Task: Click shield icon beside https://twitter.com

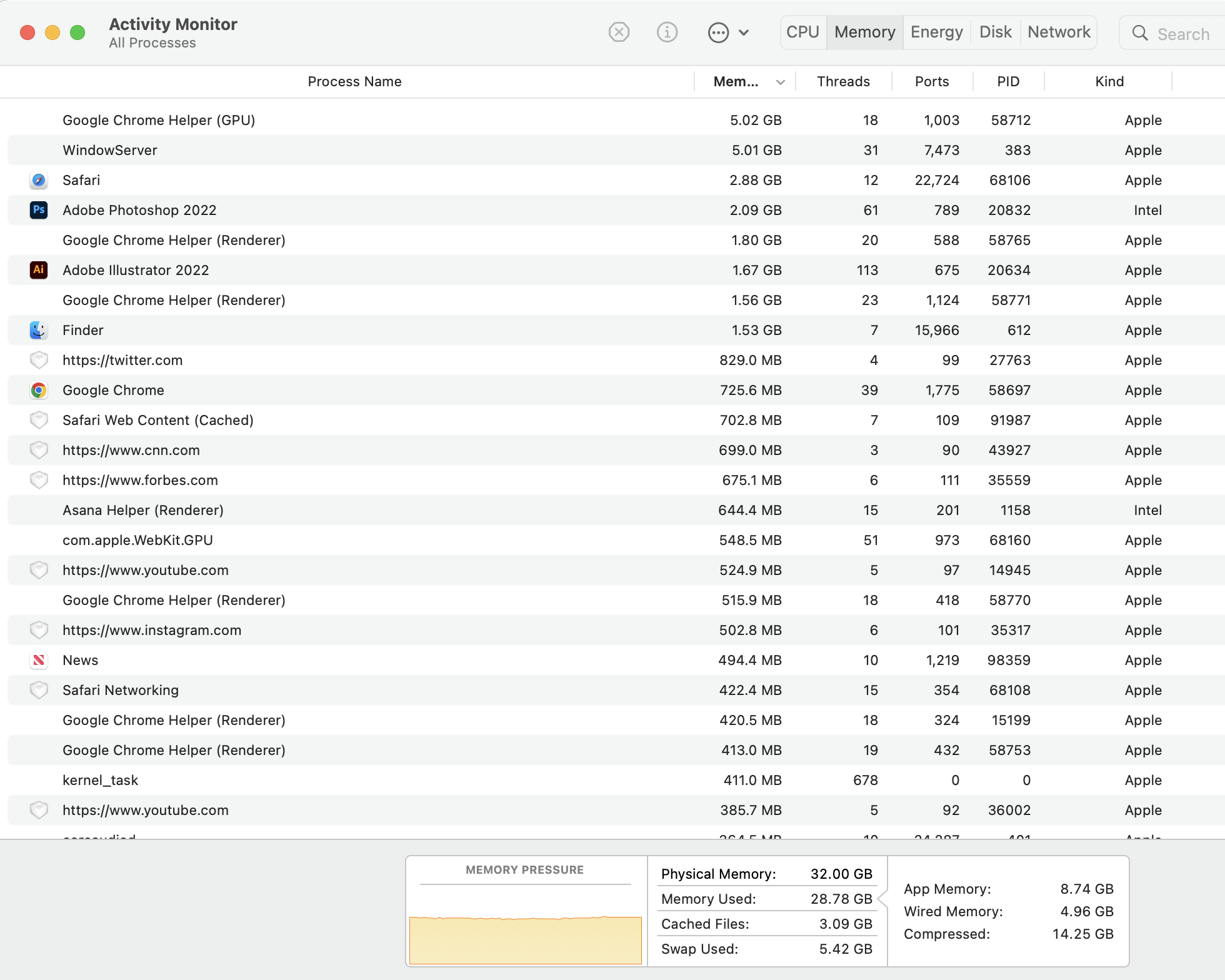Action: coord(39,360)
